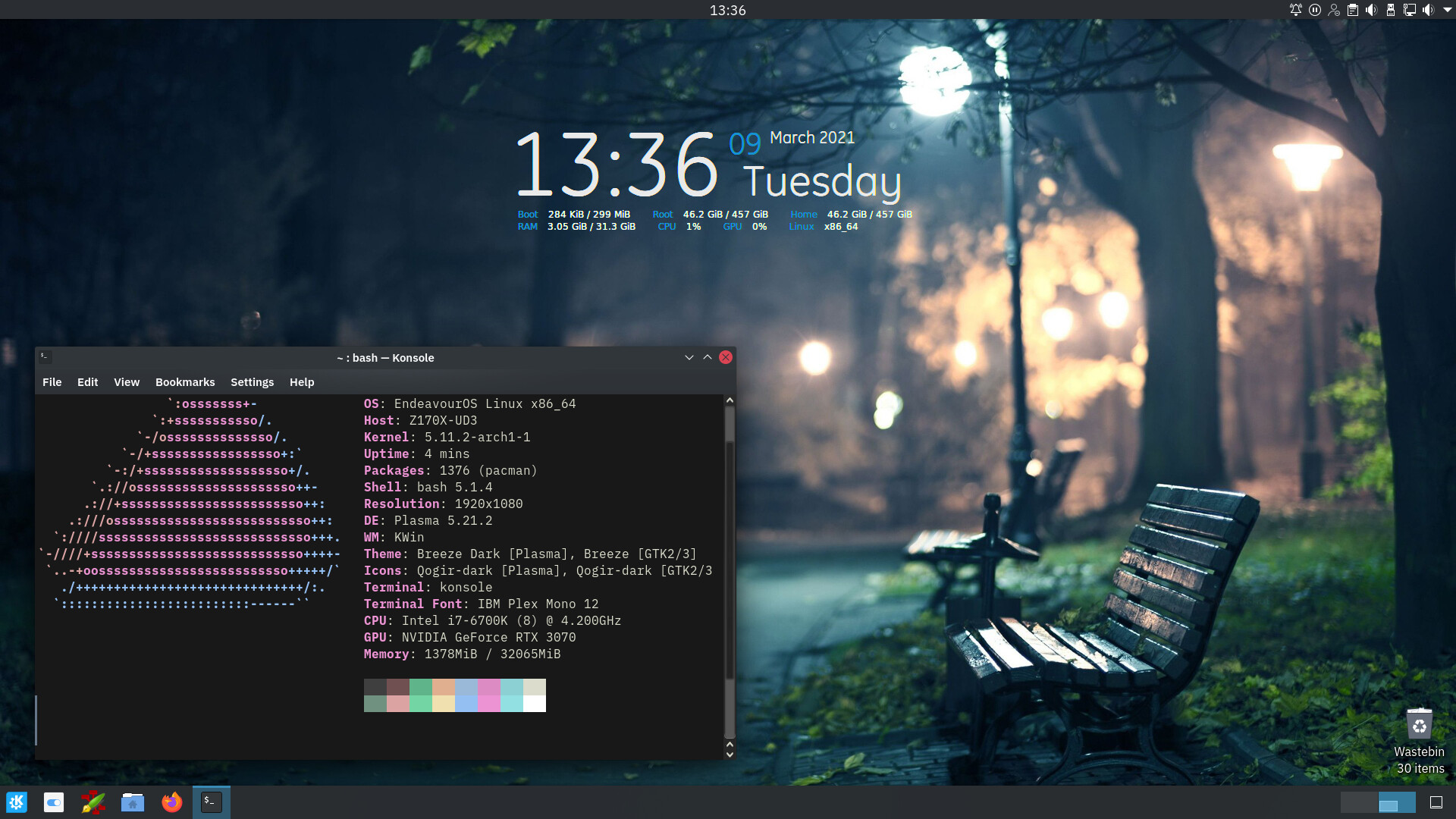Click the 'Icons: Qogir-dark' line
The image size is (1456, 819).
tap(538, 571)
